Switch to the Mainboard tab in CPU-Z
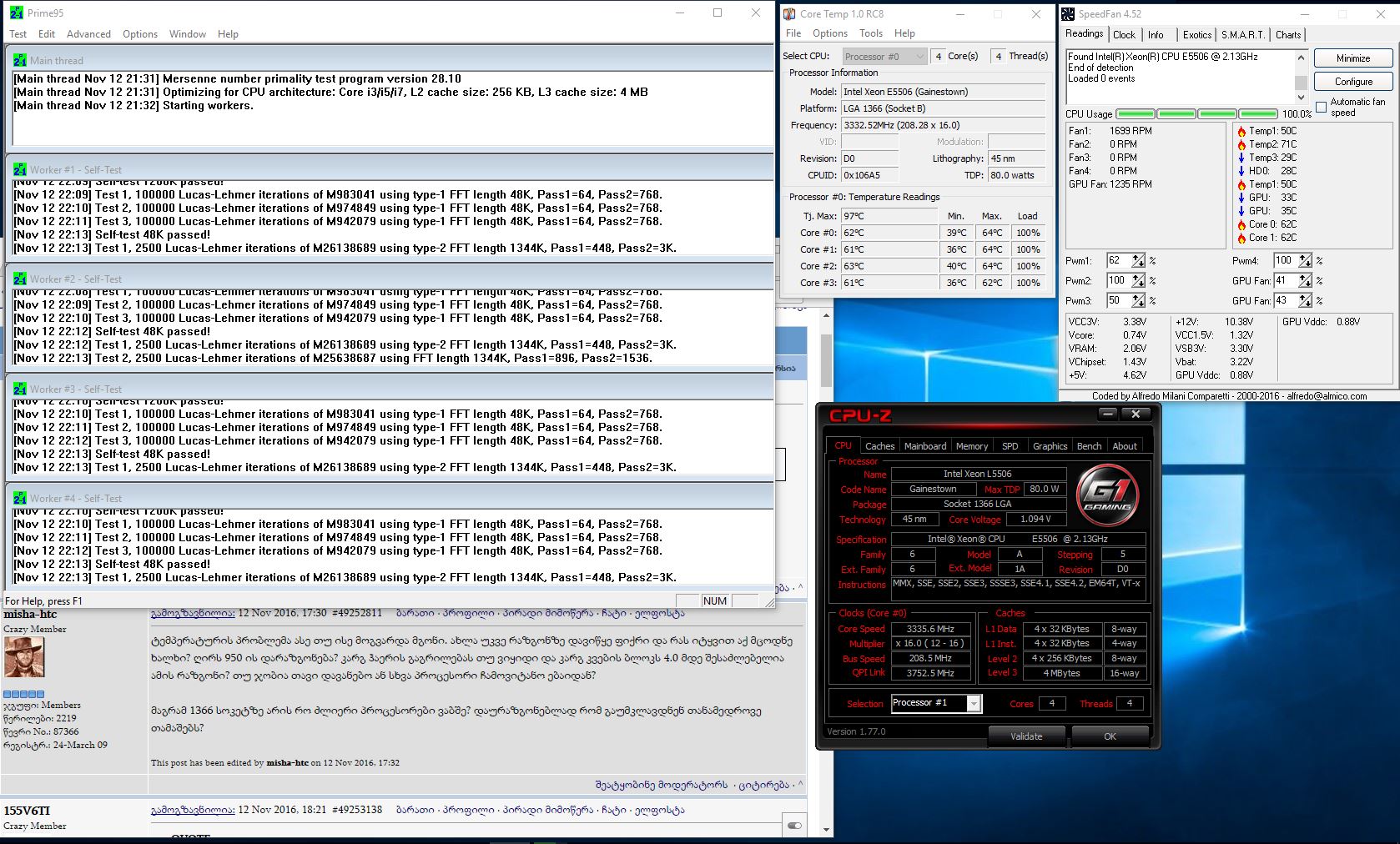Screen dimensions: 1400x844 click(925, 446)
